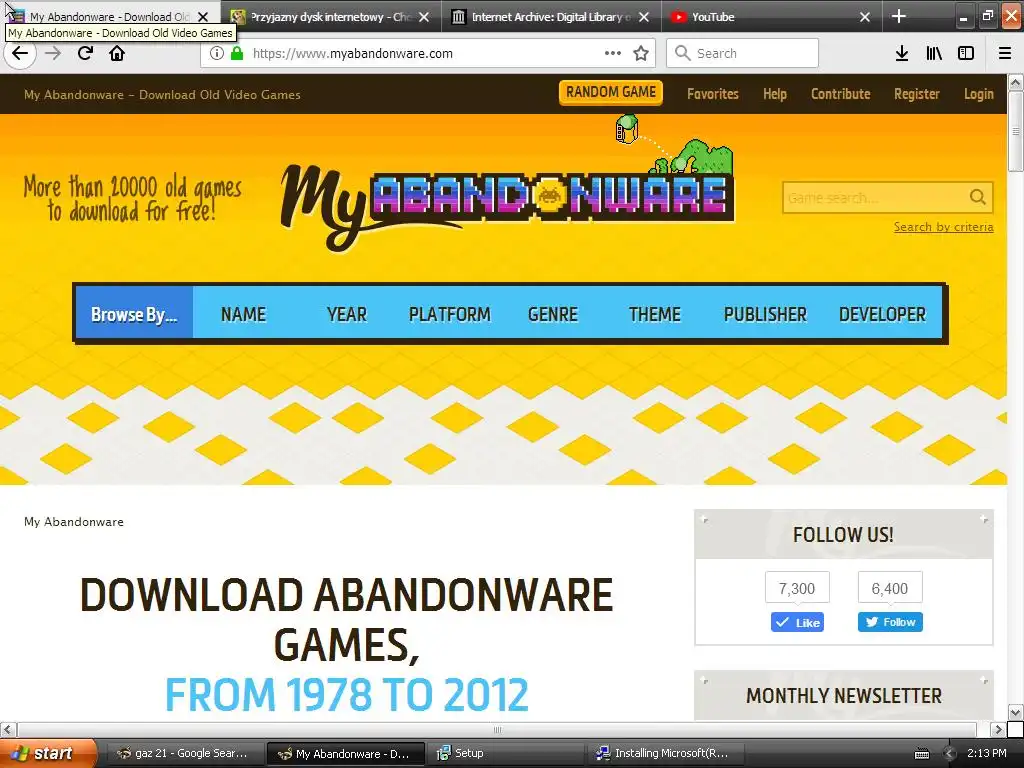Go back with the browser back arrow

(x=20, y=53)
